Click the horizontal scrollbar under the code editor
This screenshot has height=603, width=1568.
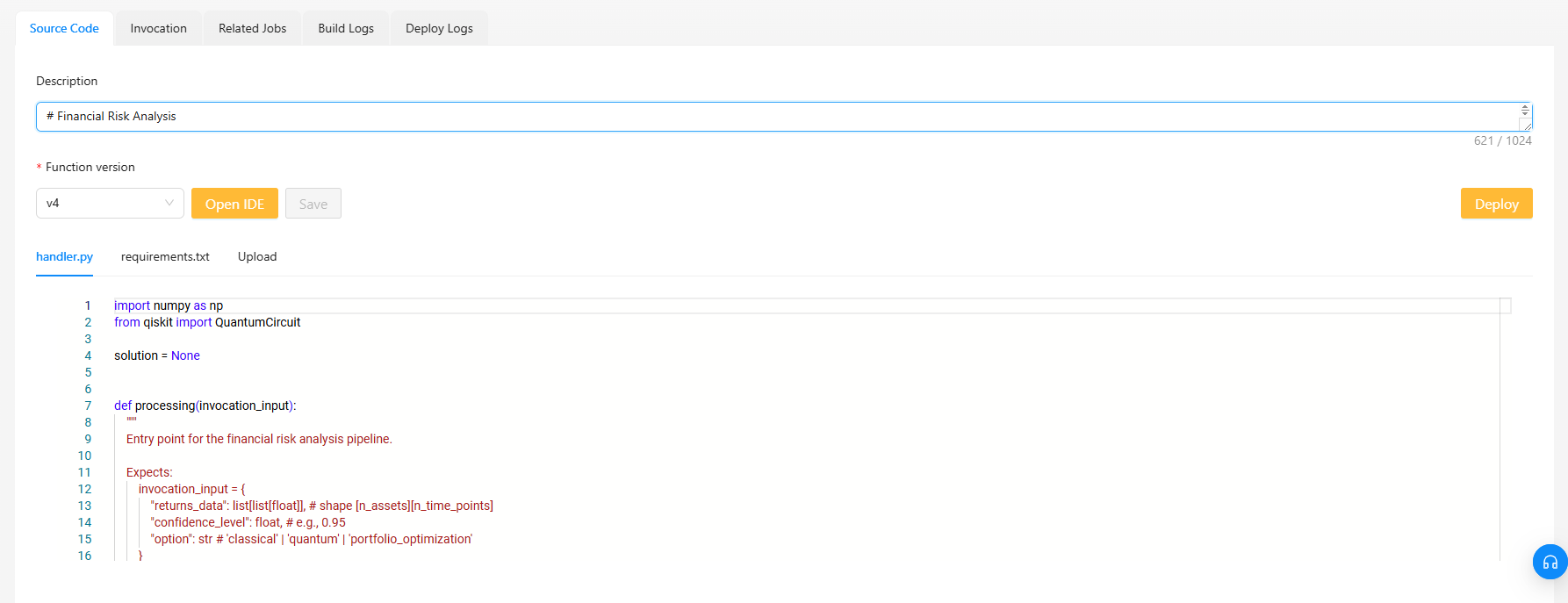coord(790,305)
